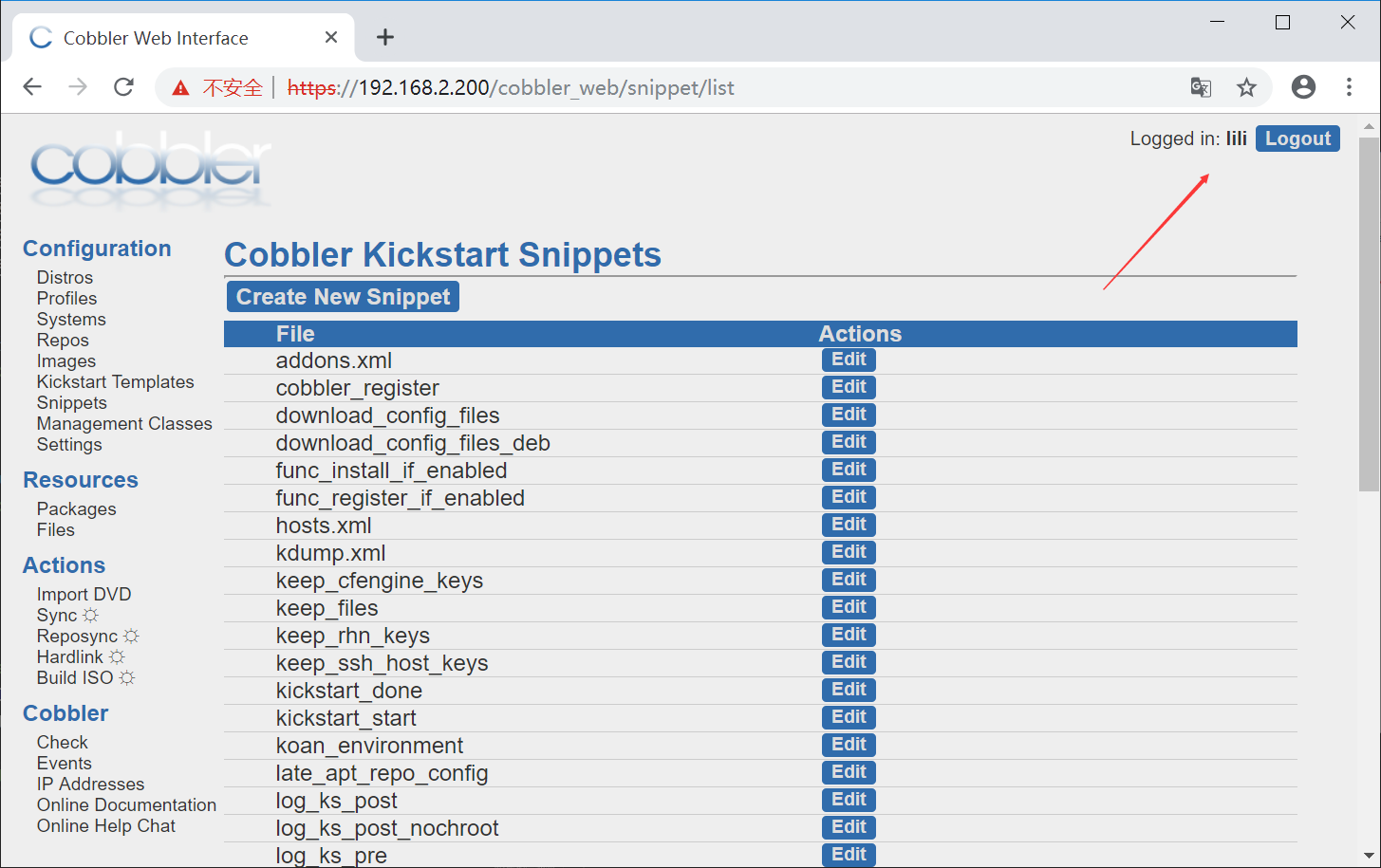
Task: Edit the koan_environment snippet
Action: 849,745
